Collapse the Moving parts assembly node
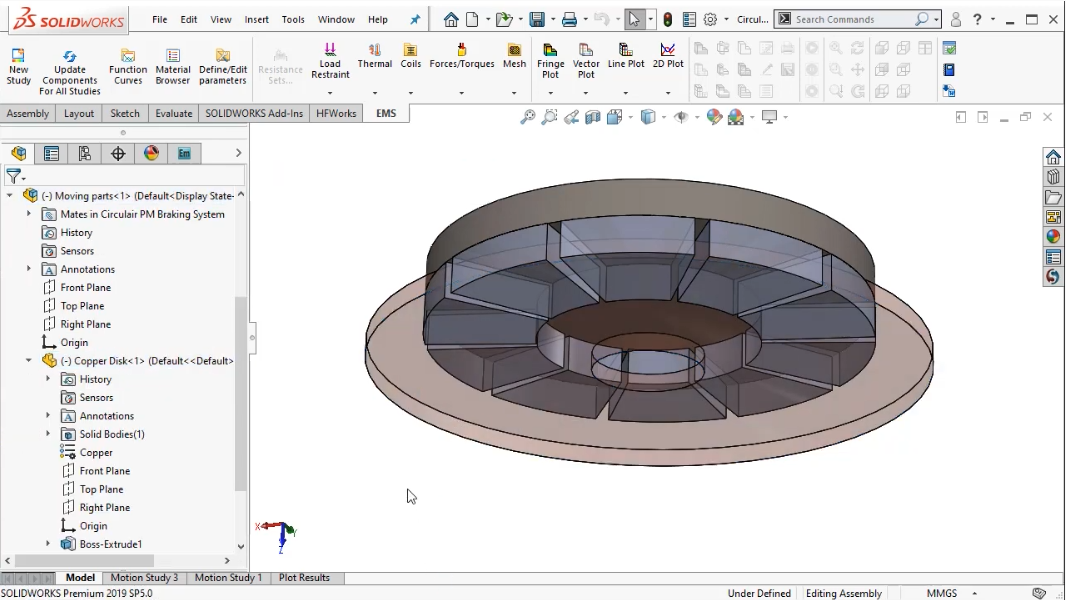This screenshot has height=600, width=1066. (10, 196)
